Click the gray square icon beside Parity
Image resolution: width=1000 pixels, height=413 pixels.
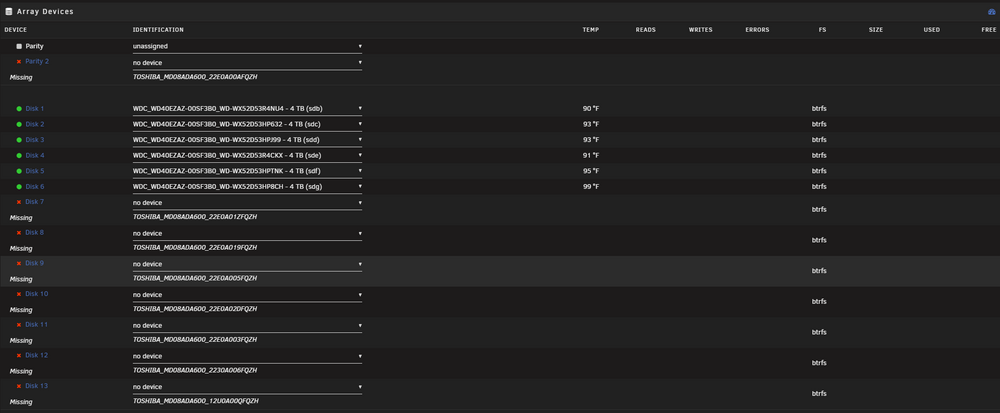pyautogui.click(x=19, y=47)
